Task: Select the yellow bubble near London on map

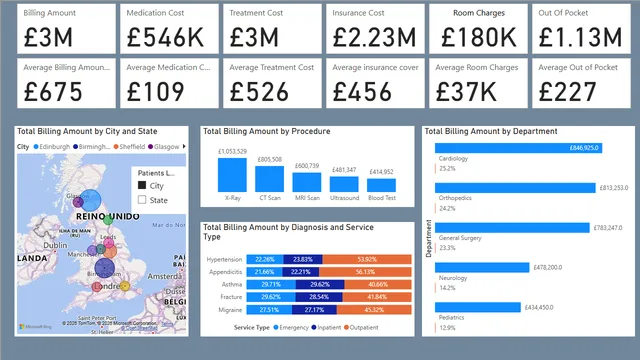Action: click(x=125, y=286)
